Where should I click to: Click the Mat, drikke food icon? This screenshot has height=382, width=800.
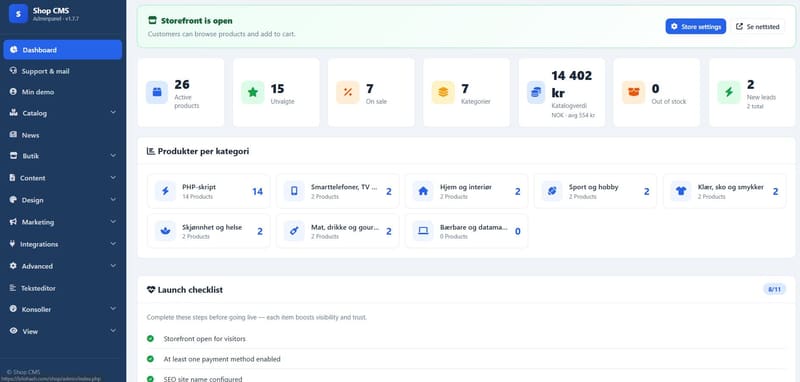[294, 231]
